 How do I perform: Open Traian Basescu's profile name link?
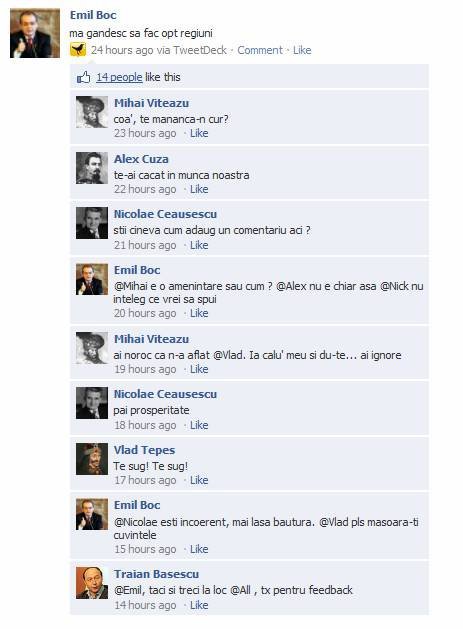(156, 574)
